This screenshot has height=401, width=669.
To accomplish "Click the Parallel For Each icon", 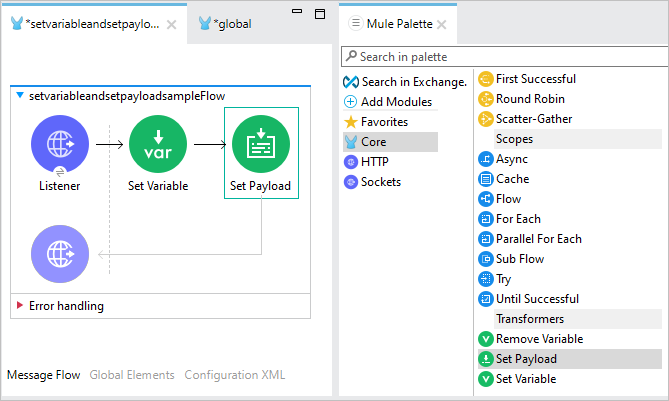I will (486, 239).
